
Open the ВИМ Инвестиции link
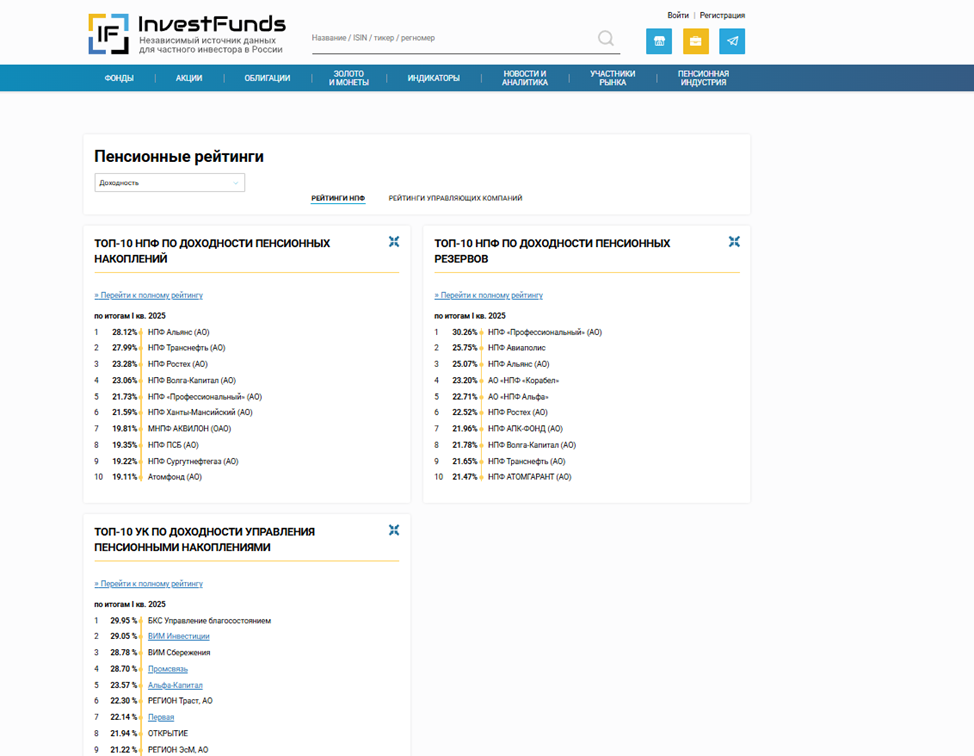point(178,636)
